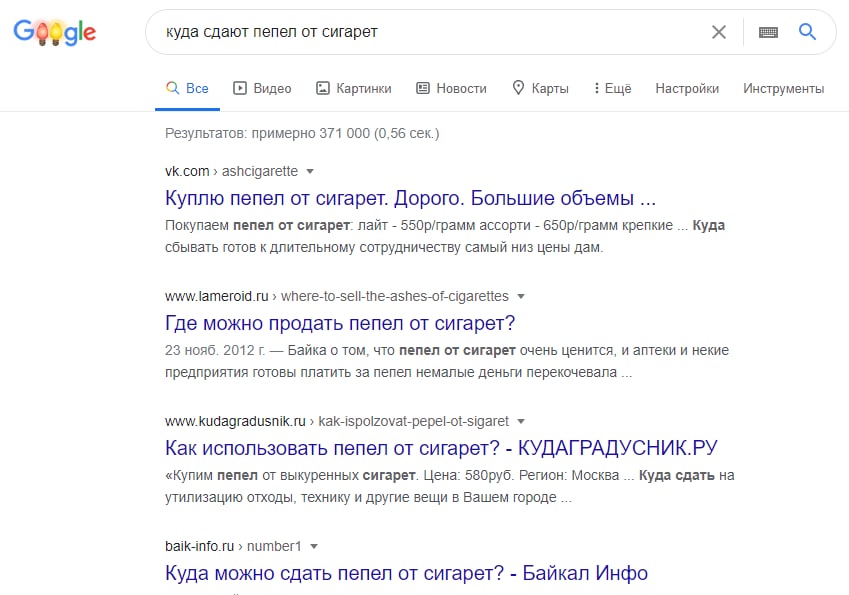Open the Ещё menu

612,88
